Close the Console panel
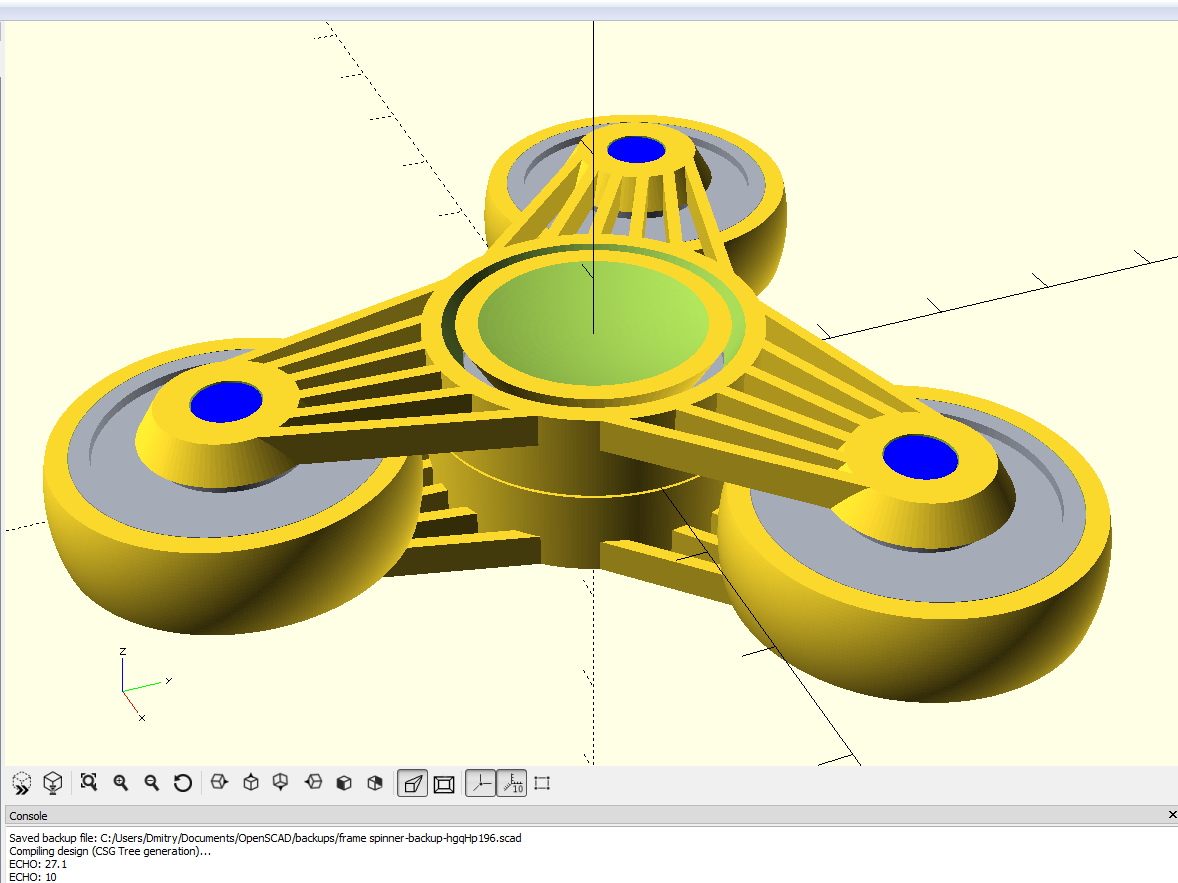The image size is (1178, 883). pyautogui.click(x=1172, y=815)
